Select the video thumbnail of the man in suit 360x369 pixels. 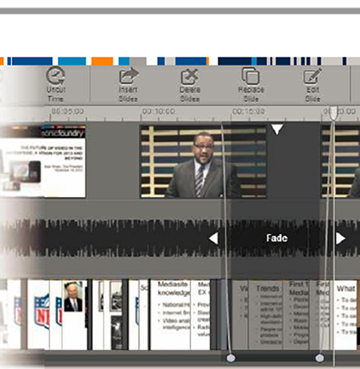(x=203, y=161)
